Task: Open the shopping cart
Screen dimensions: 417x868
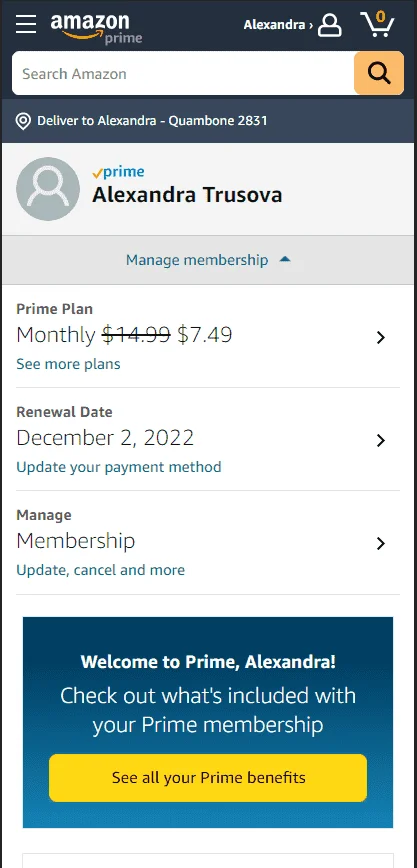Action: tap(378, 24)
